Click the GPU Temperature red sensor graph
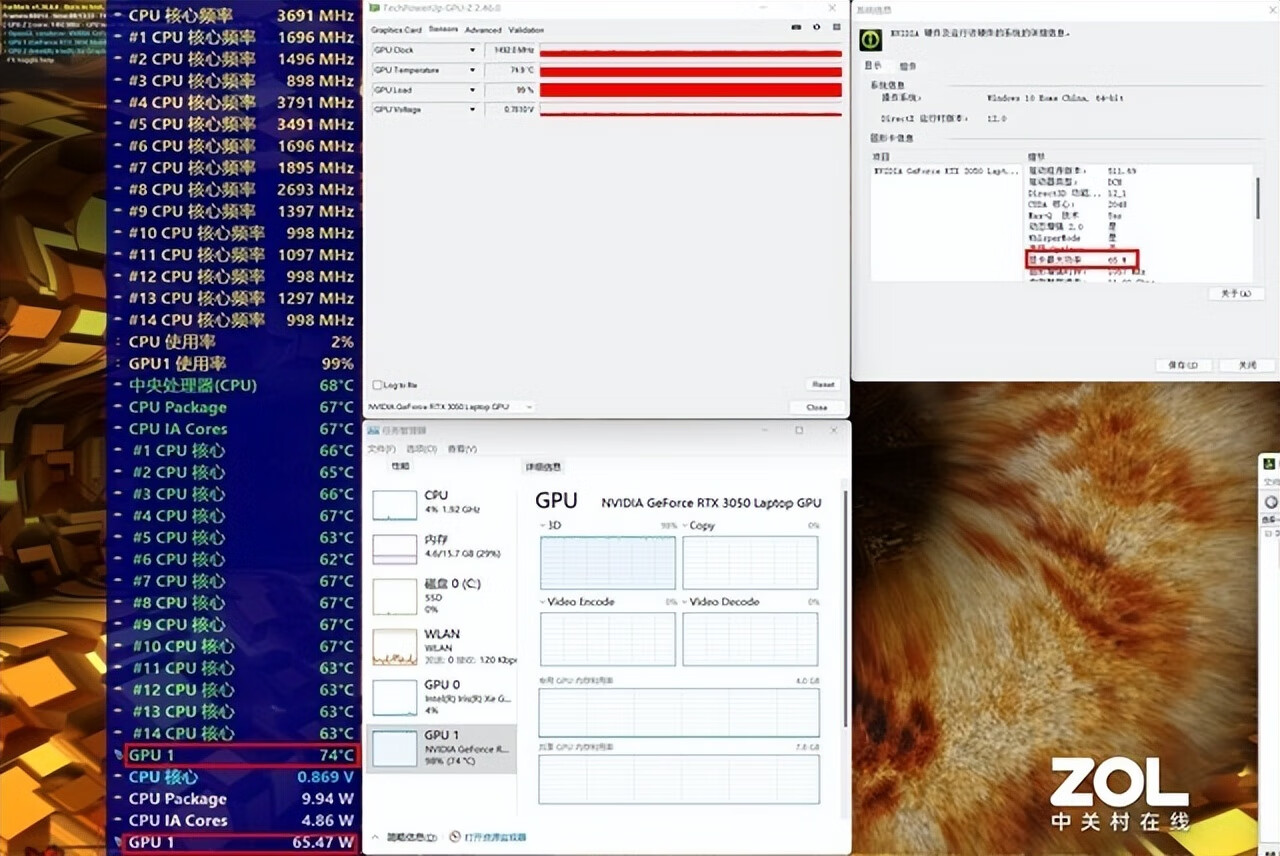Image resolution: width=1280 pixels, height=856 pixels. point(690,71)
